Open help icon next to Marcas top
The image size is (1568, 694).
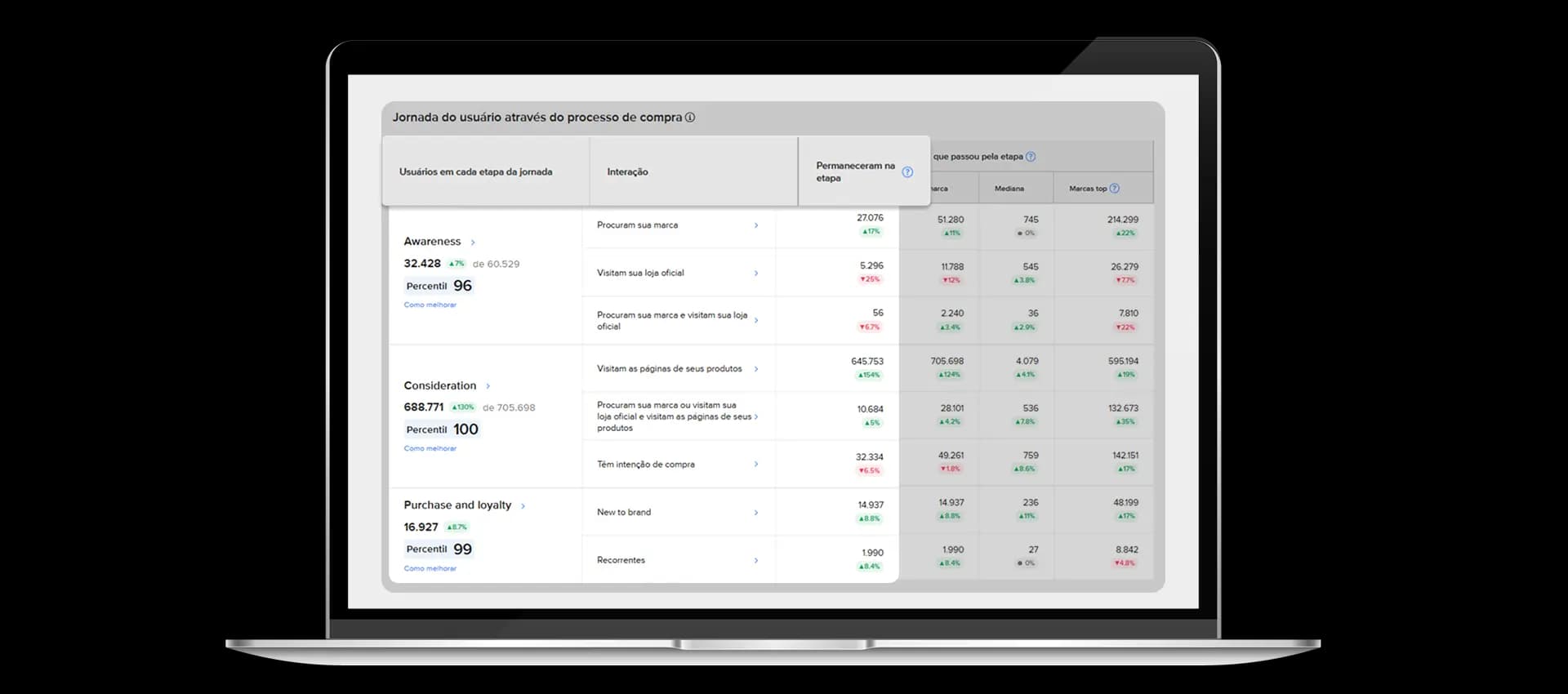pyautogui.click(x=1115, y=189)
